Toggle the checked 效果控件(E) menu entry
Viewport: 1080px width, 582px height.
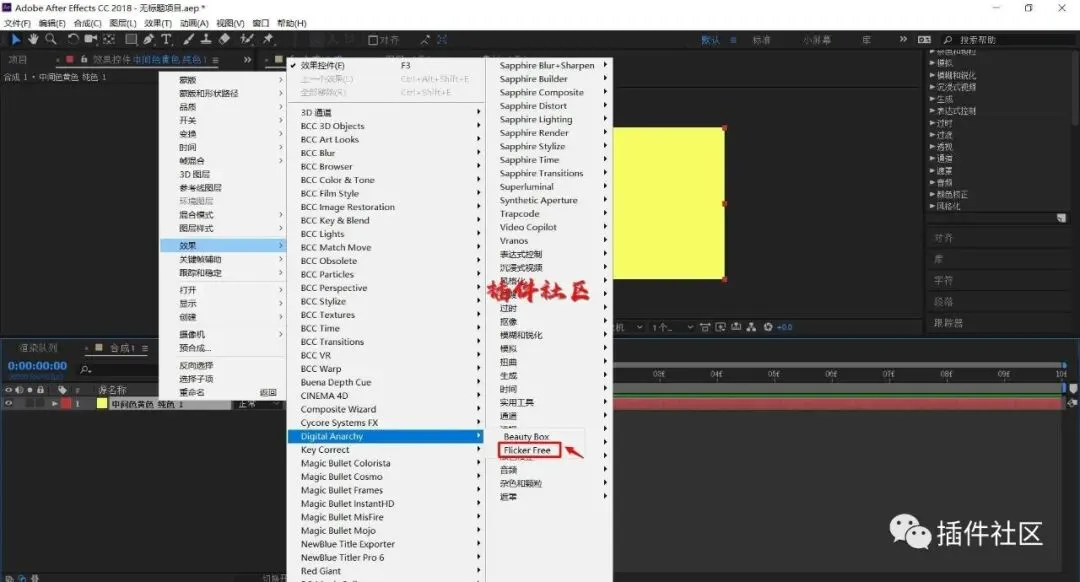click(x=385, y=65)
